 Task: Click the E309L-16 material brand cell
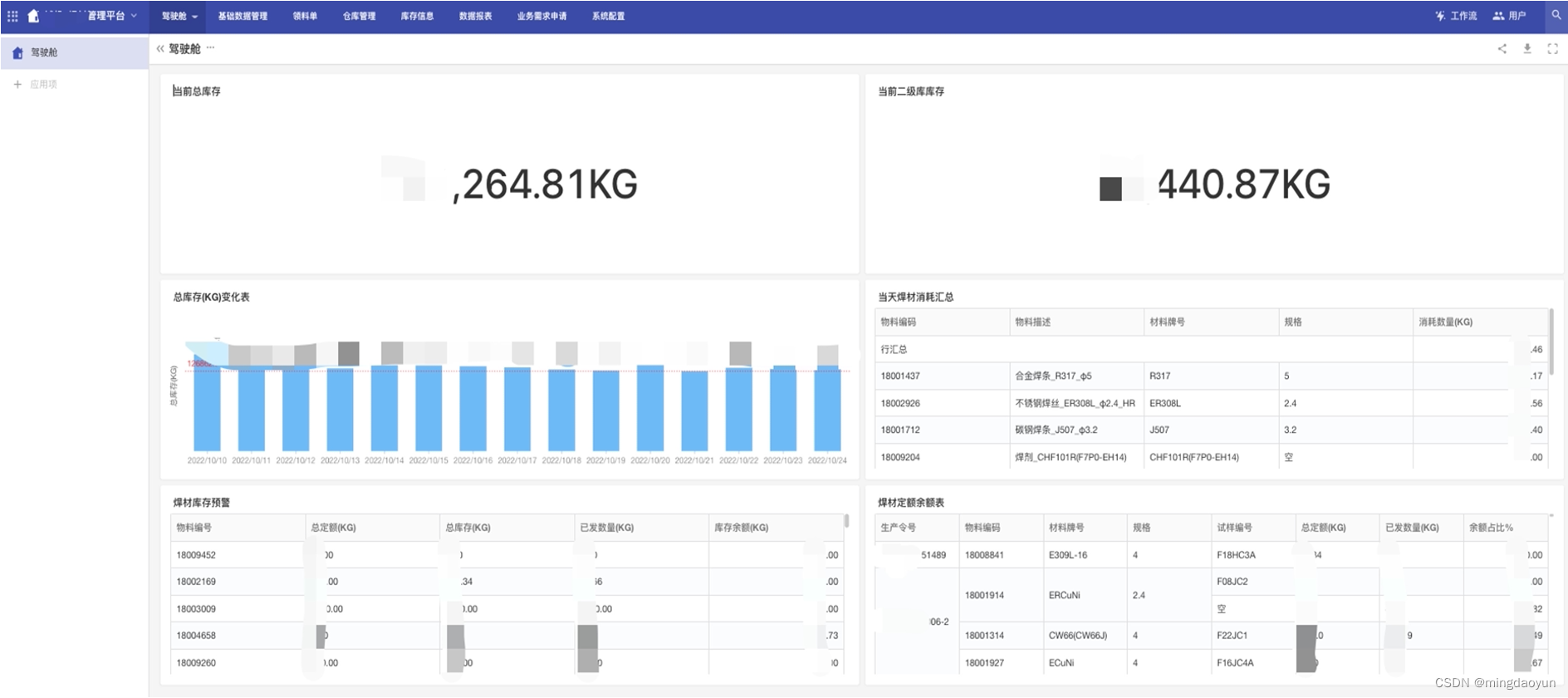point(1085,555)
